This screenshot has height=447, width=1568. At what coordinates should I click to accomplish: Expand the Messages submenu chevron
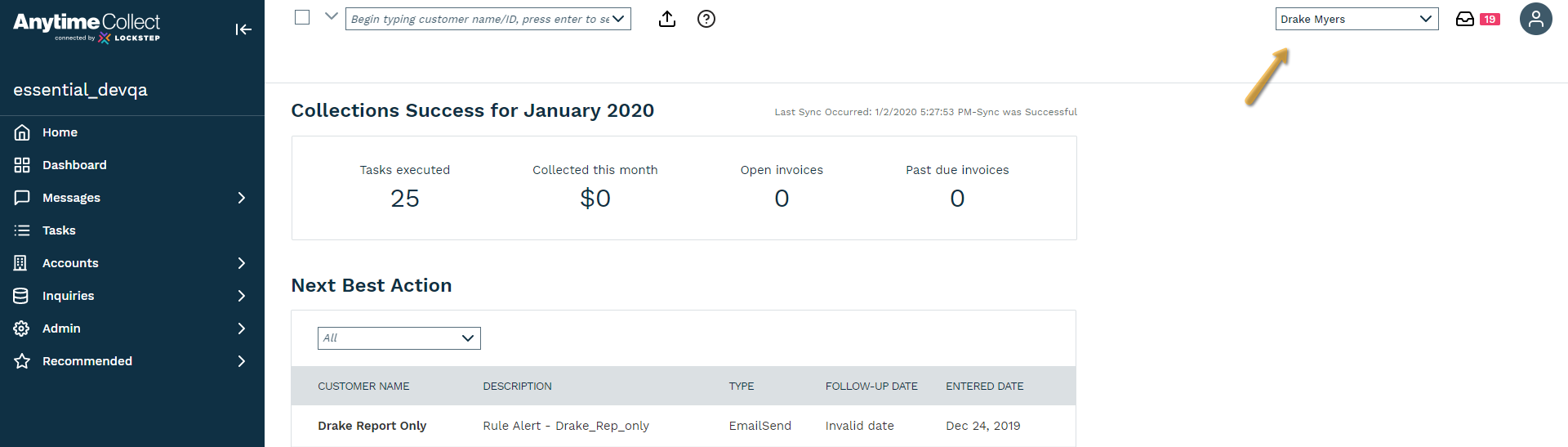coord(241,198)
